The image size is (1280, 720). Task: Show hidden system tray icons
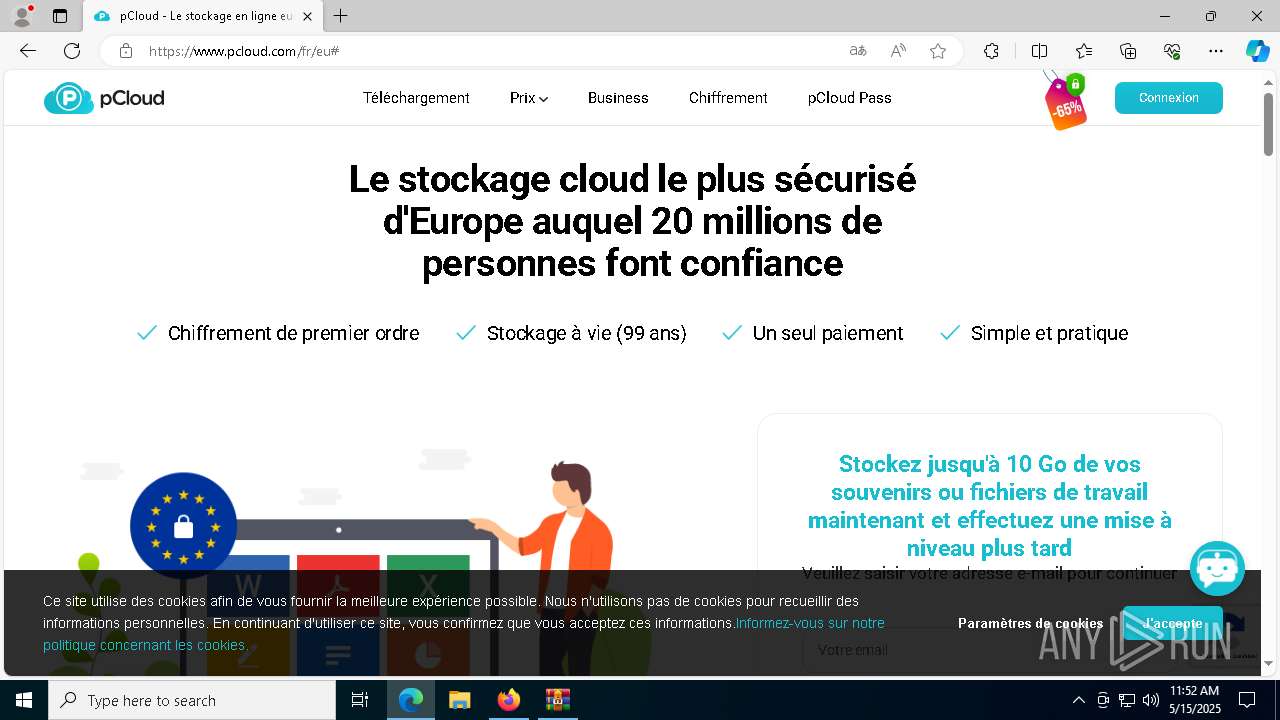pyautogui.click(x=1078, y=700)
